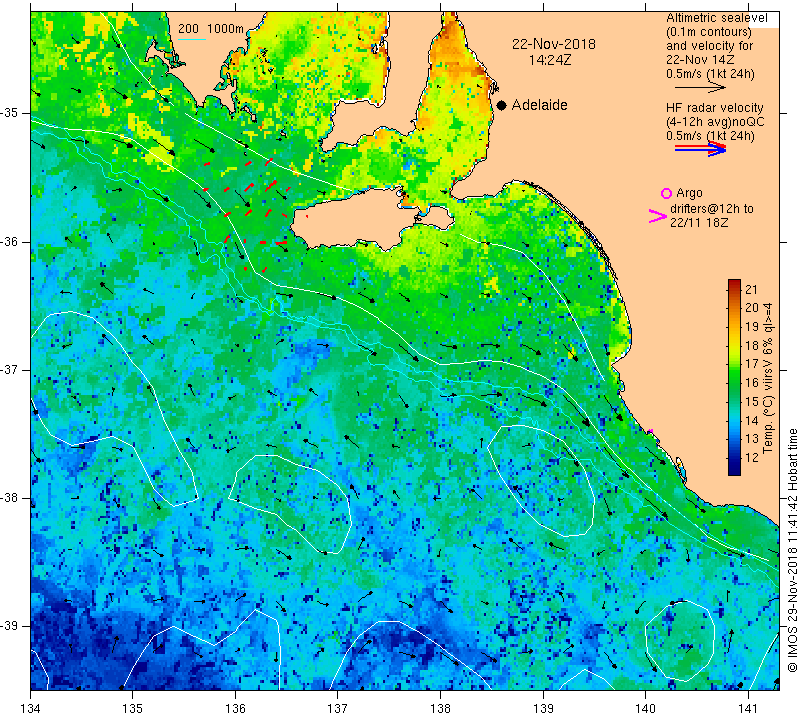
Task: Click the longitude axis label 141
Action: [x=748, y=709]
